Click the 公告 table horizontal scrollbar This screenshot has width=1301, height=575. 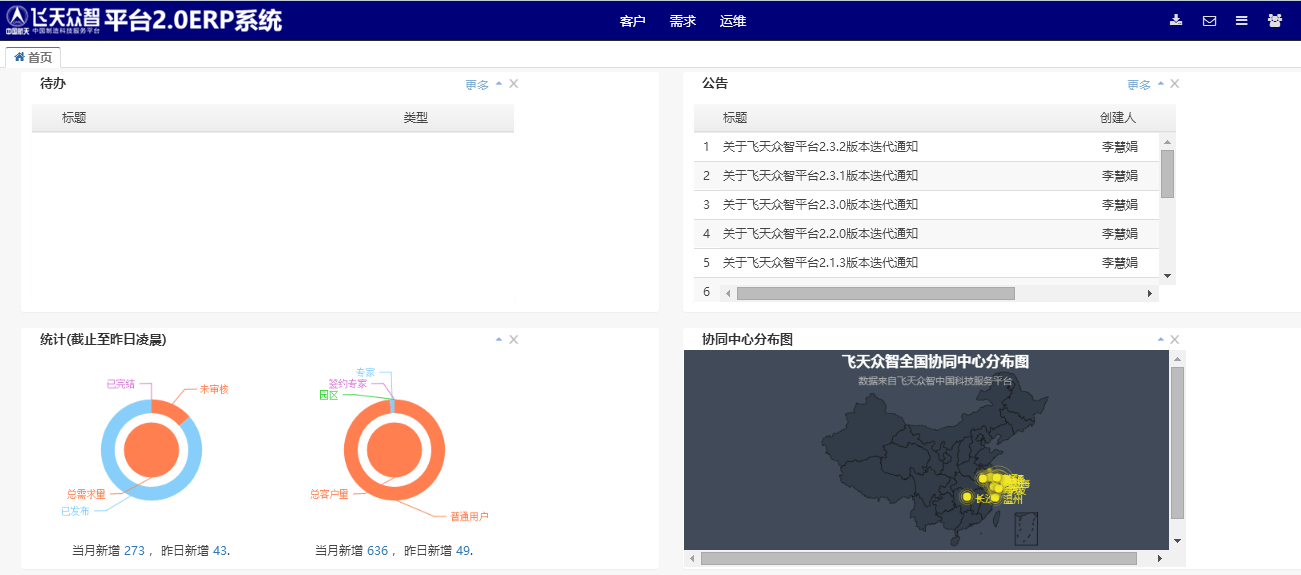875,294
